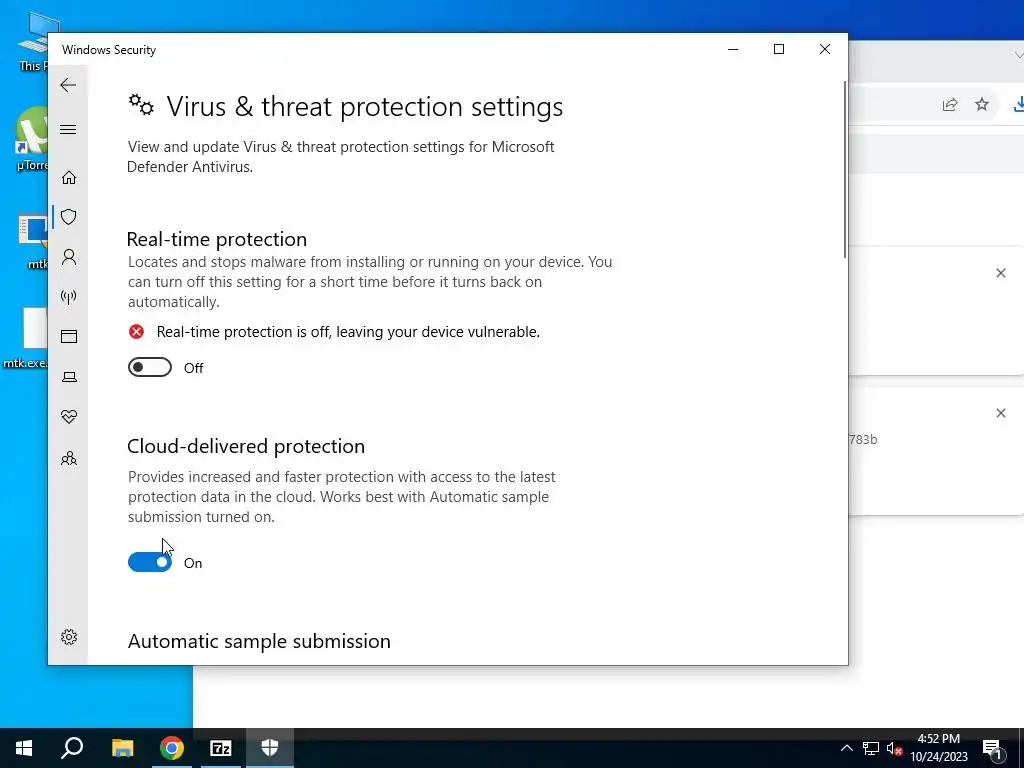Select Virus & threat protection shield icon
The height and width of the screenshot is (768, 1024).
tap(69, 217)
